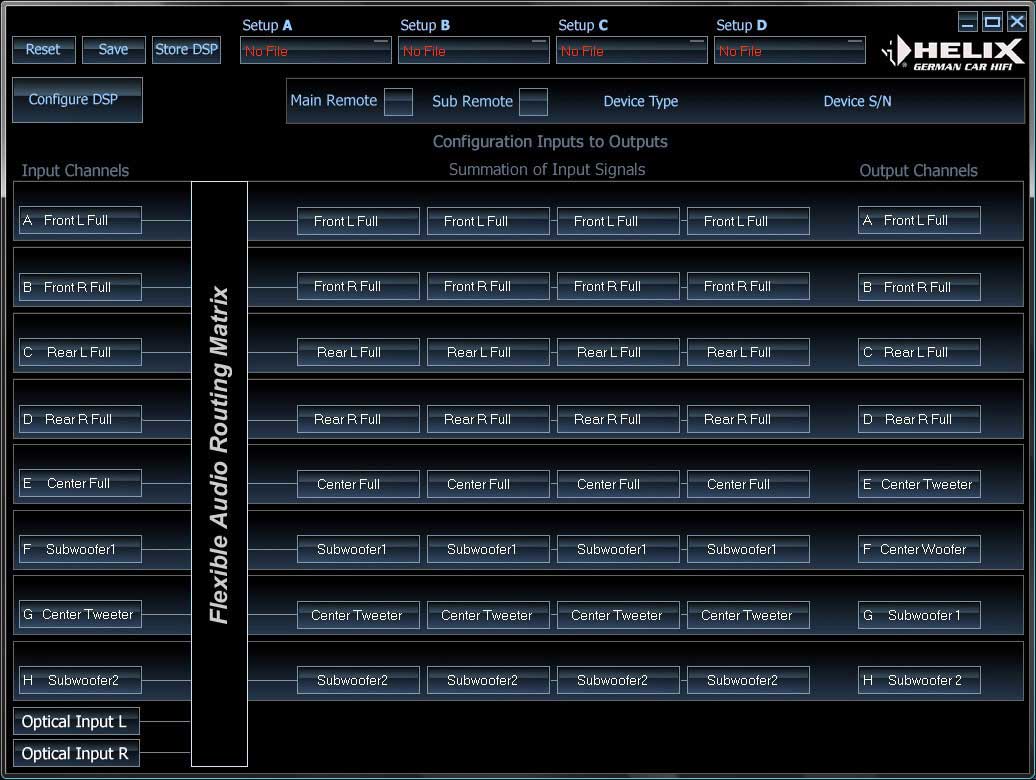1036x780 pixels.
Task: Click Optical Input L
Action: [x=76, y=722]
